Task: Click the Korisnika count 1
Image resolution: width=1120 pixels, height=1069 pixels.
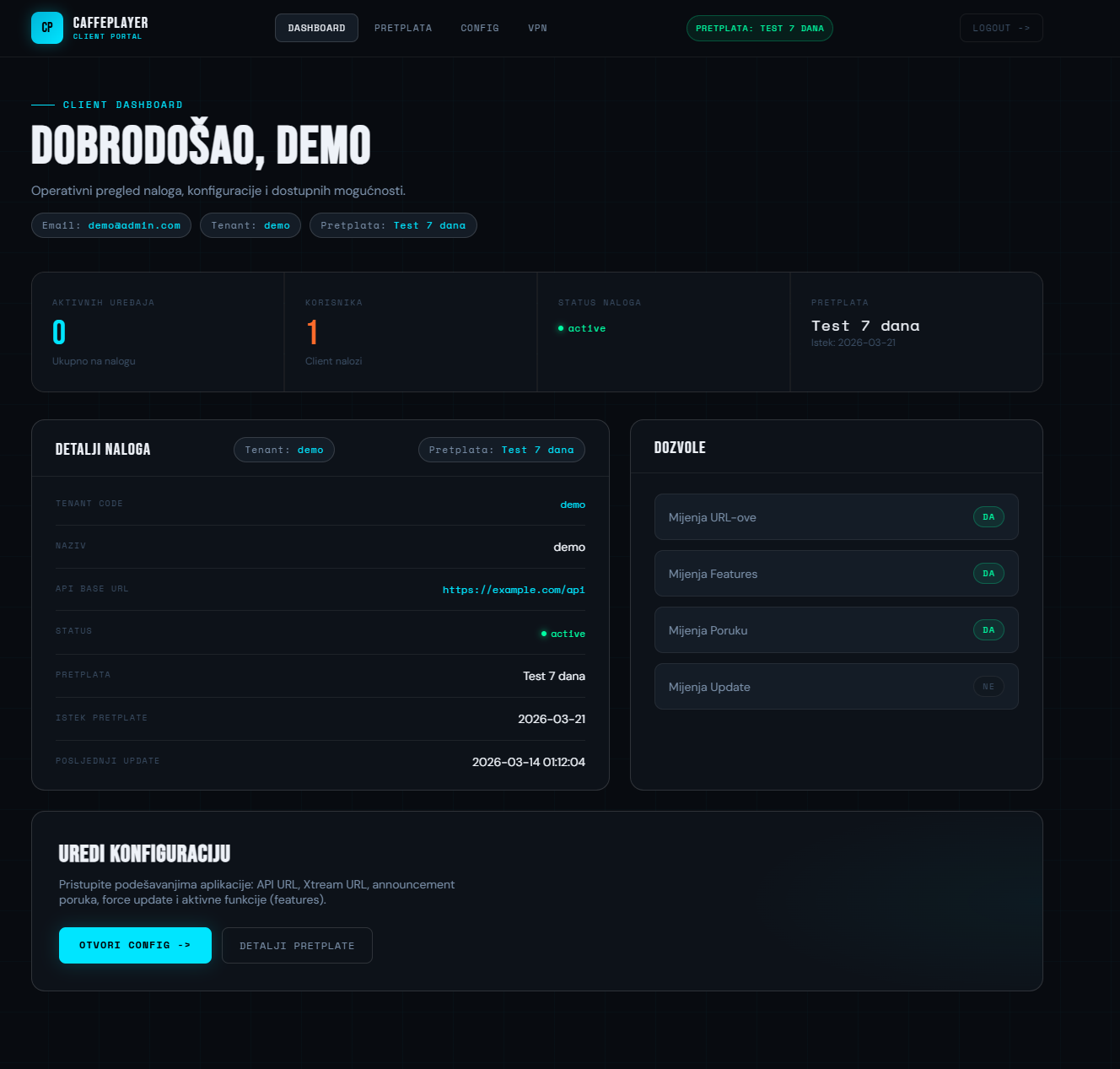Action: 312,332
